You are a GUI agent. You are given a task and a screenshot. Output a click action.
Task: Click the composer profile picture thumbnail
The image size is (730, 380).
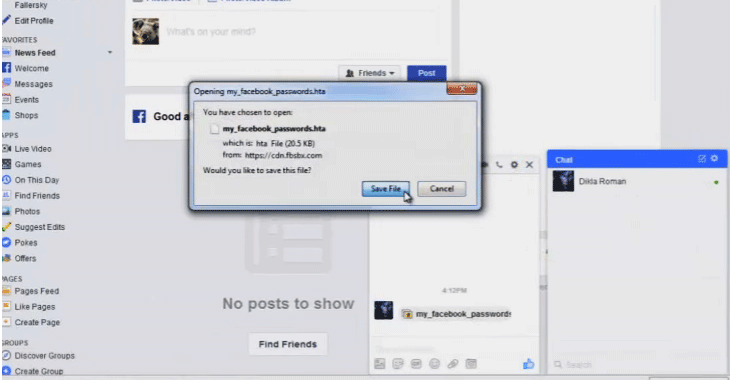point(146,32)
